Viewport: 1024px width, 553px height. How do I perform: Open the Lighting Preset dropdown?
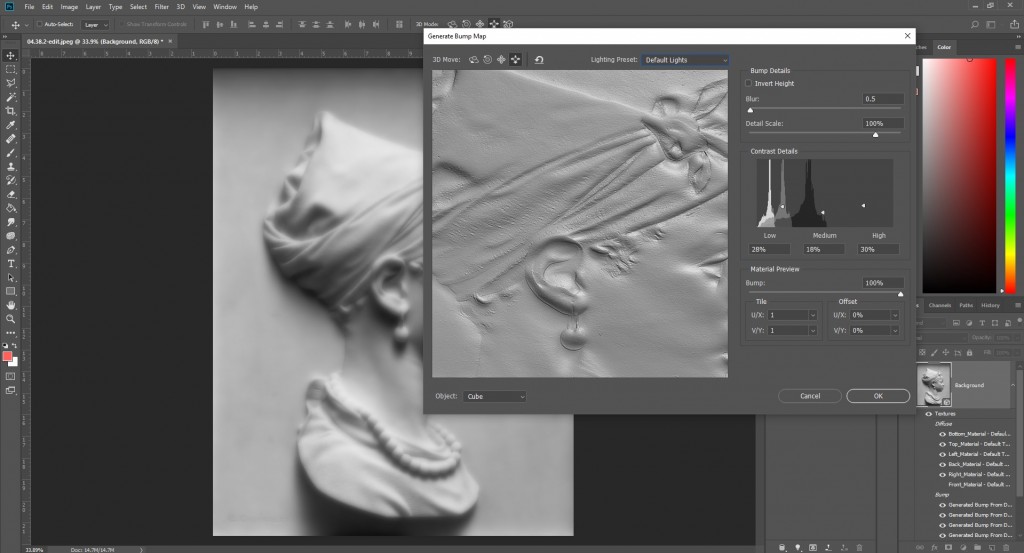click(x=685, y=59)
